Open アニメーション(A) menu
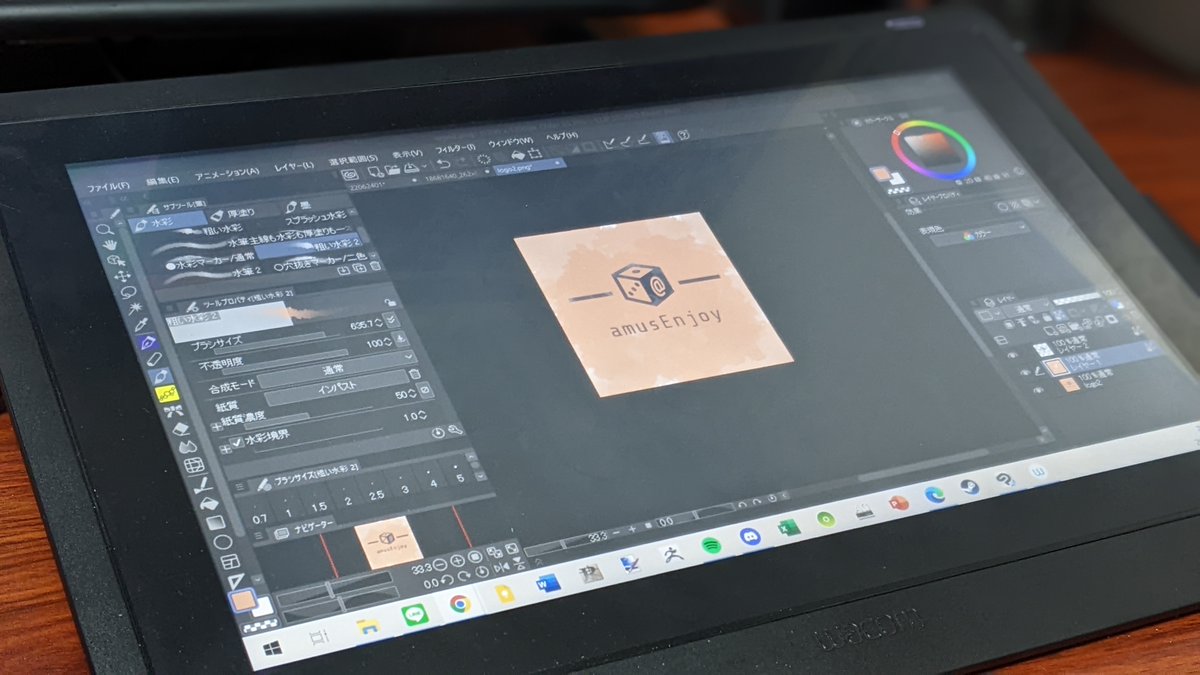This screenshot has width=1200, height=675. pyautogui.click(x=227, y=173)
